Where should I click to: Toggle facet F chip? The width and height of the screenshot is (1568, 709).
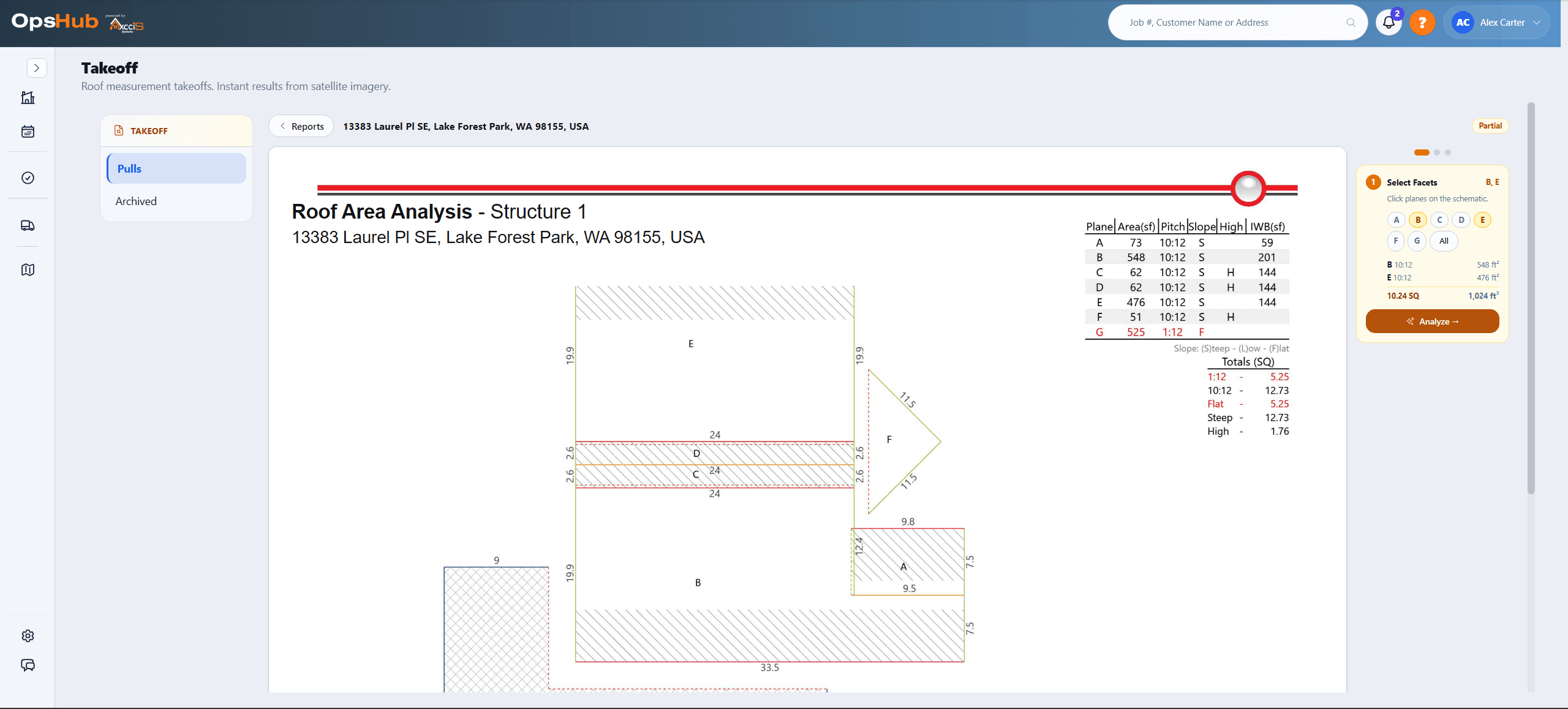tap(1396, 241)
